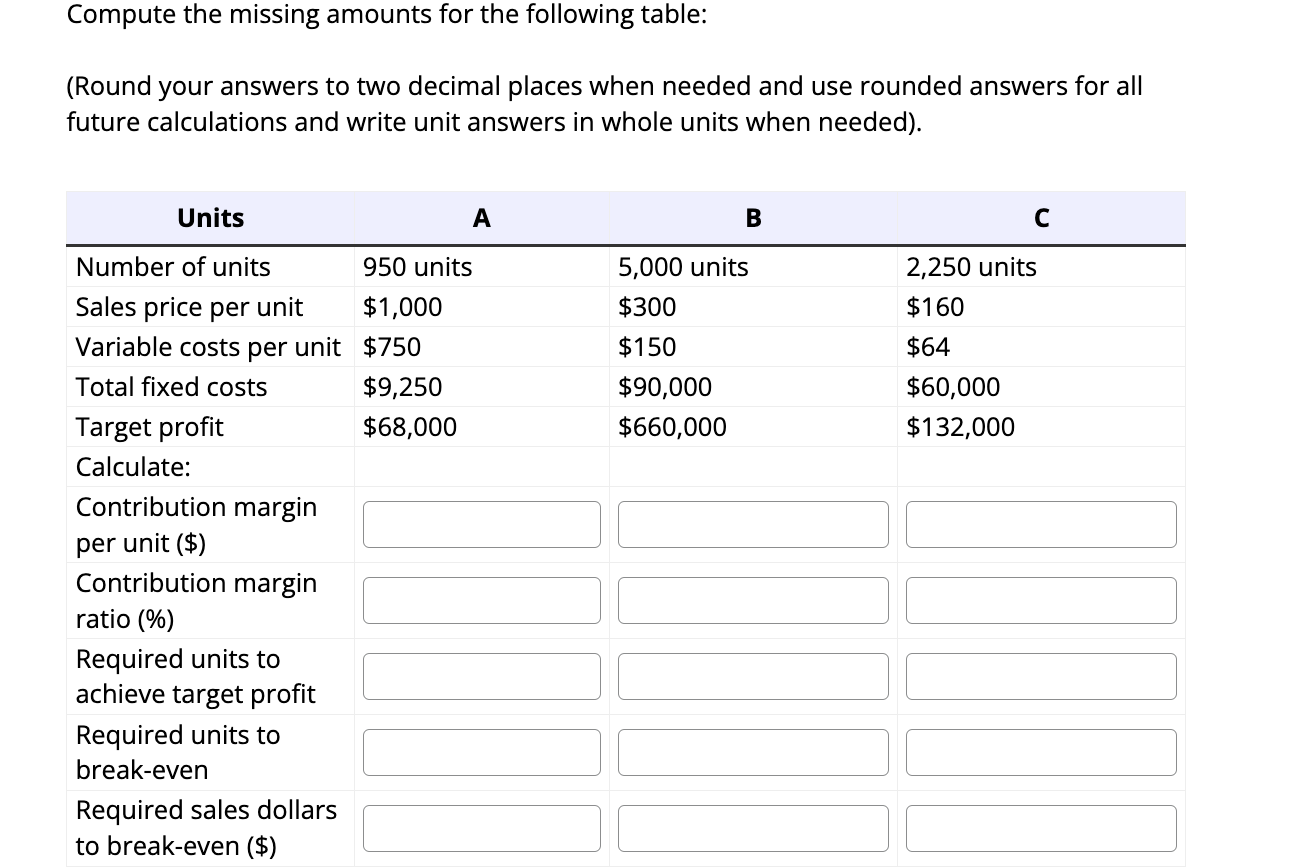Click the contribution margin per unit field for column A
The width and height of the screenshot is (1306, 867).
click(x=482, y=524)
